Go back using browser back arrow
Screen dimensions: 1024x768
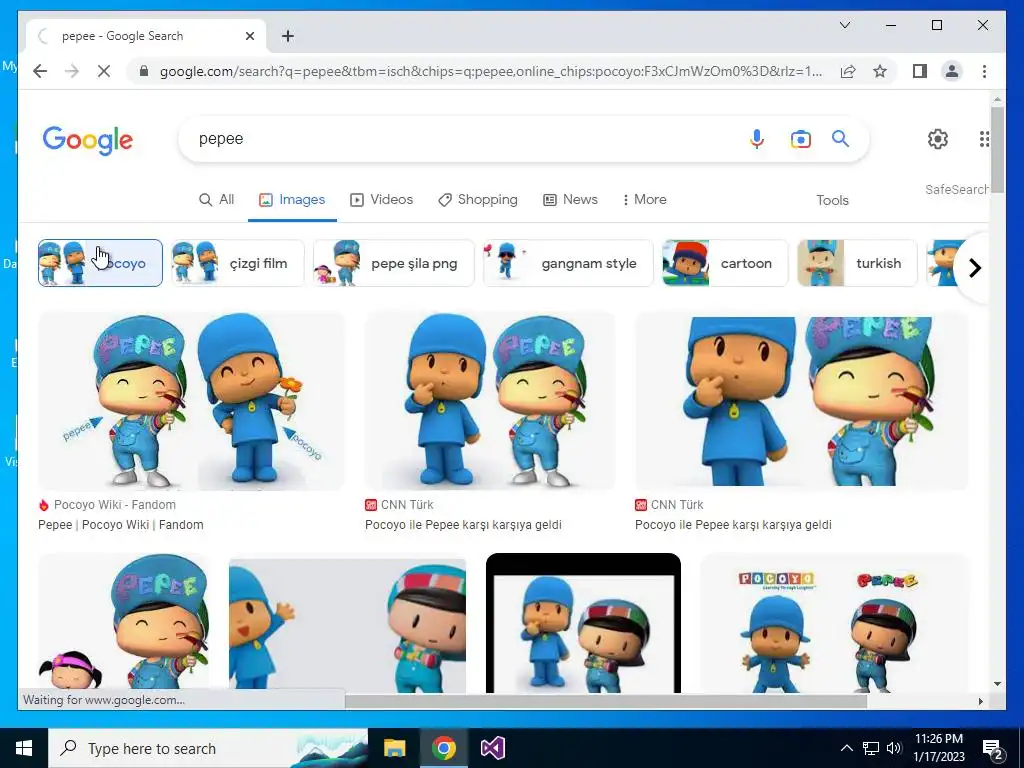(x=40, y=71)
